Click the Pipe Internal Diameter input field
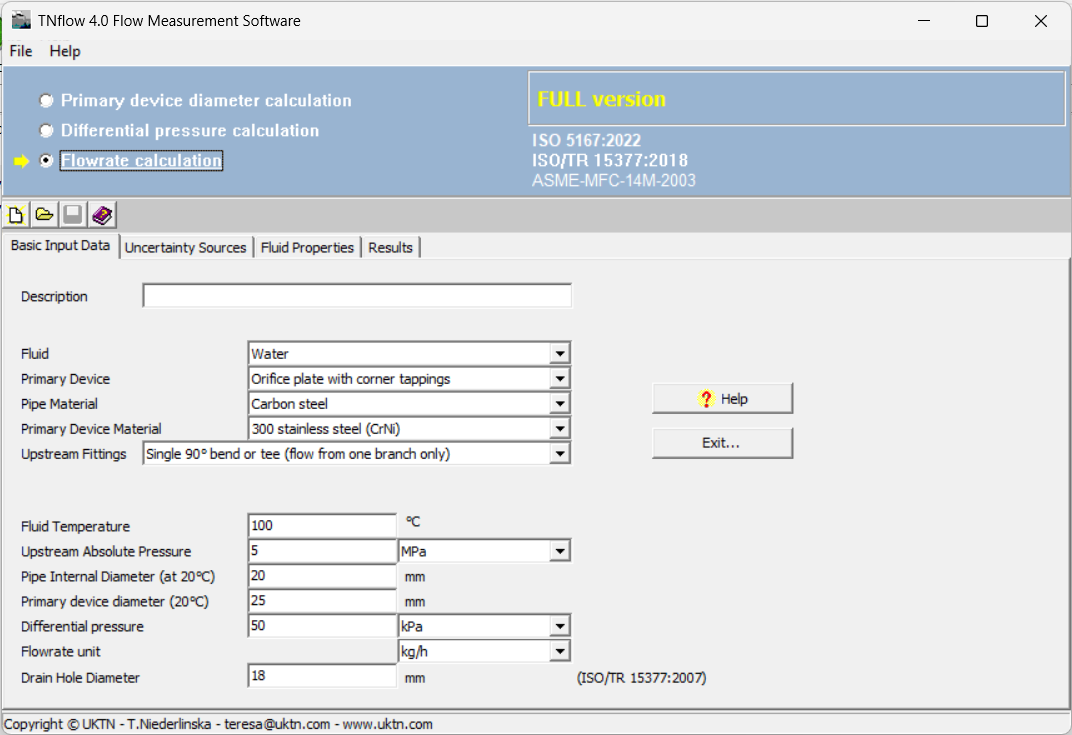Image resolution: width=1072 pixels, height=735 pixels. 322,576
